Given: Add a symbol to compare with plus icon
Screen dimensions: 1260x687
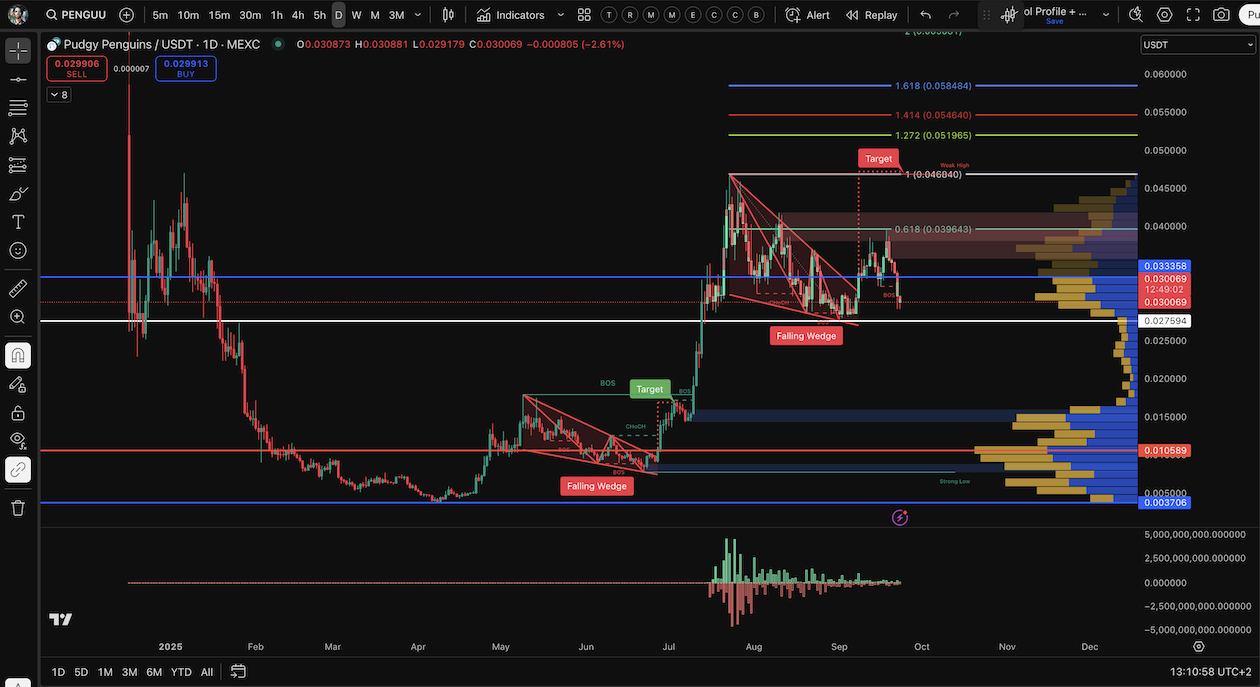Looking at the screenshot, I should coord(126,15).
